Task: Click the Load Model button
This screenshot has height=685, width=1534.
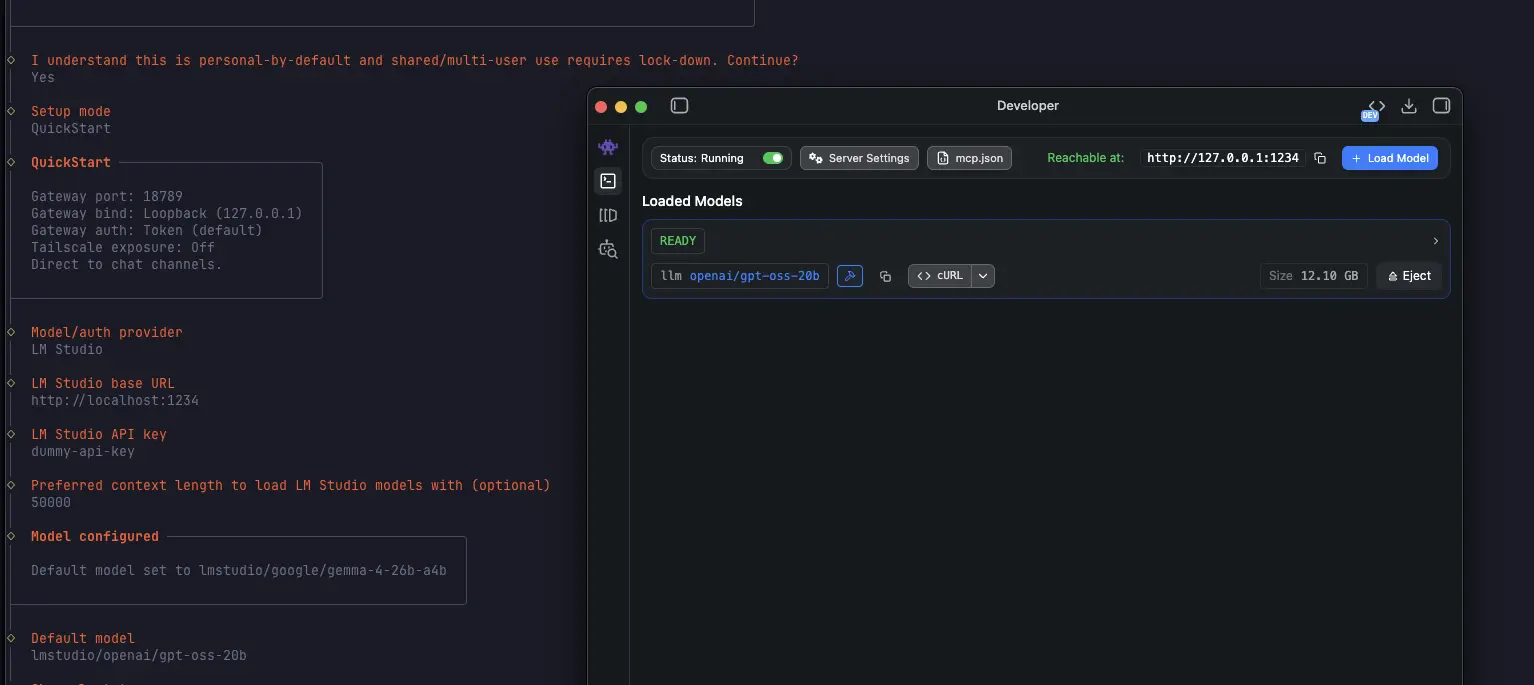Action: (x=1389, y=158)
